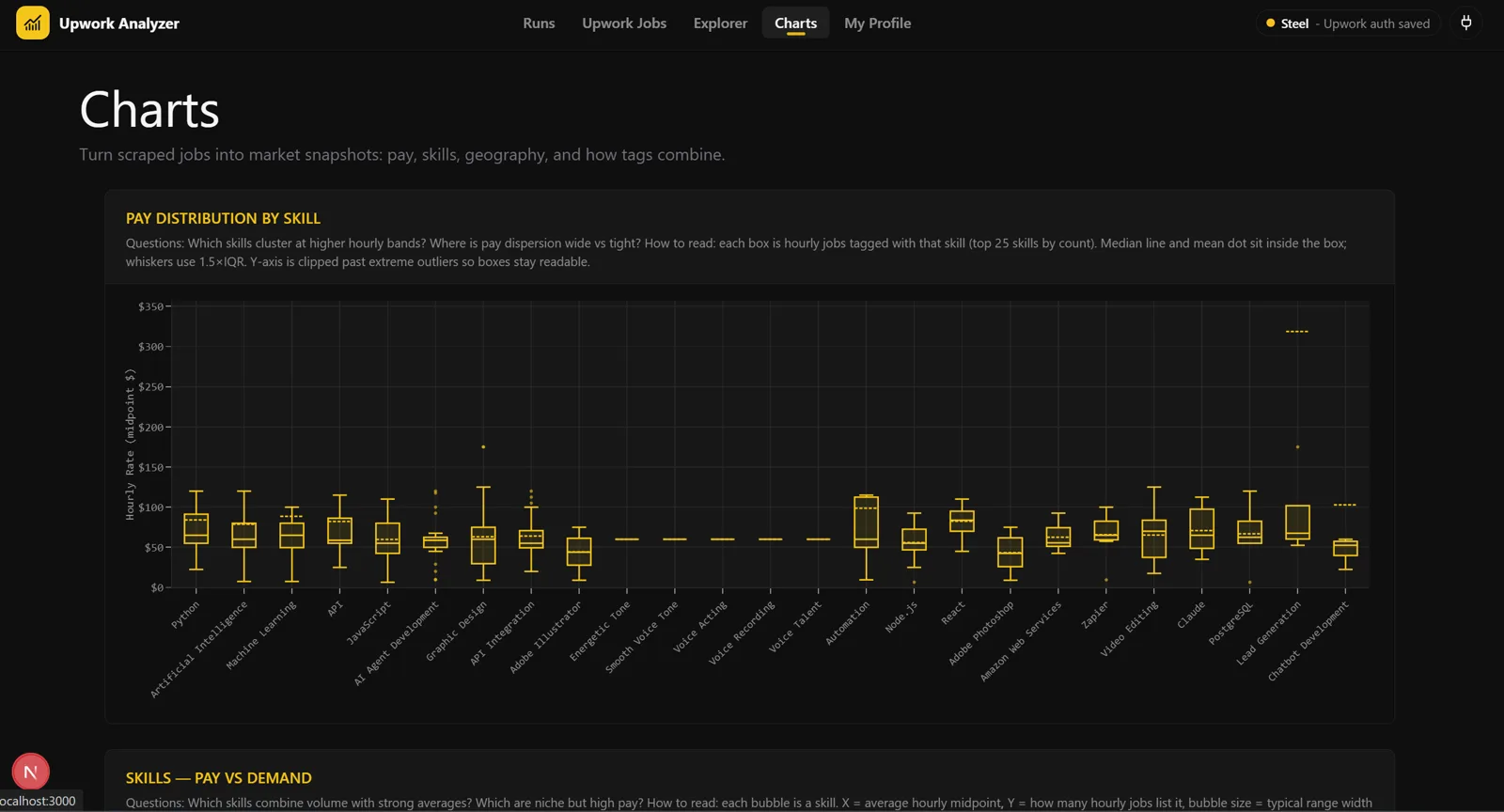Click the "Machine Learning" axis label

(x=261, y=635)
